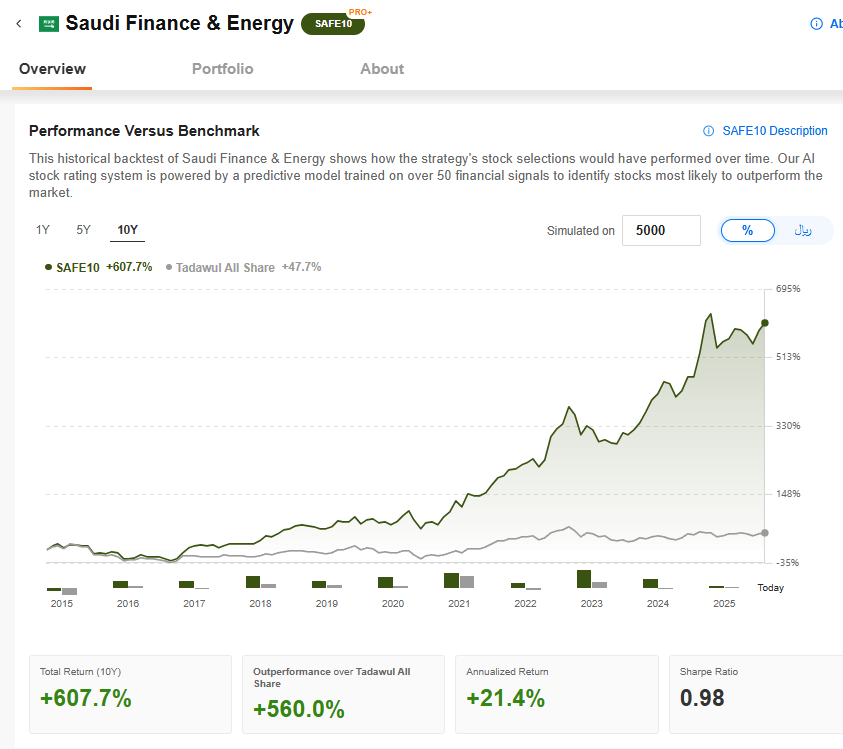The image size is (843, 749).
Task: Click the info icon at top right
Action: tap(816, 24)
